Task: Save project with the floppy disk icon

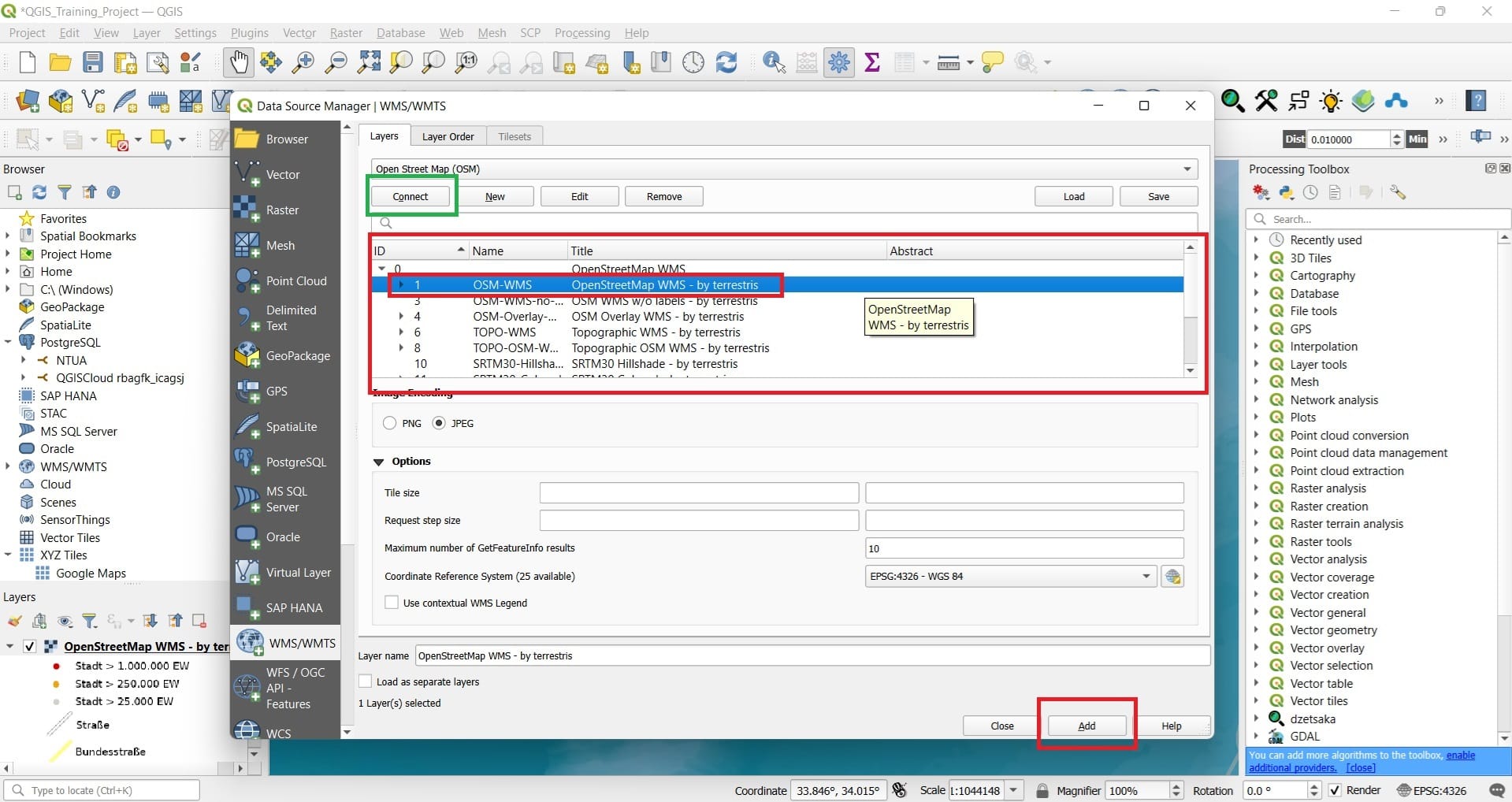Action: pyautogui.click(x=93, y=62)
